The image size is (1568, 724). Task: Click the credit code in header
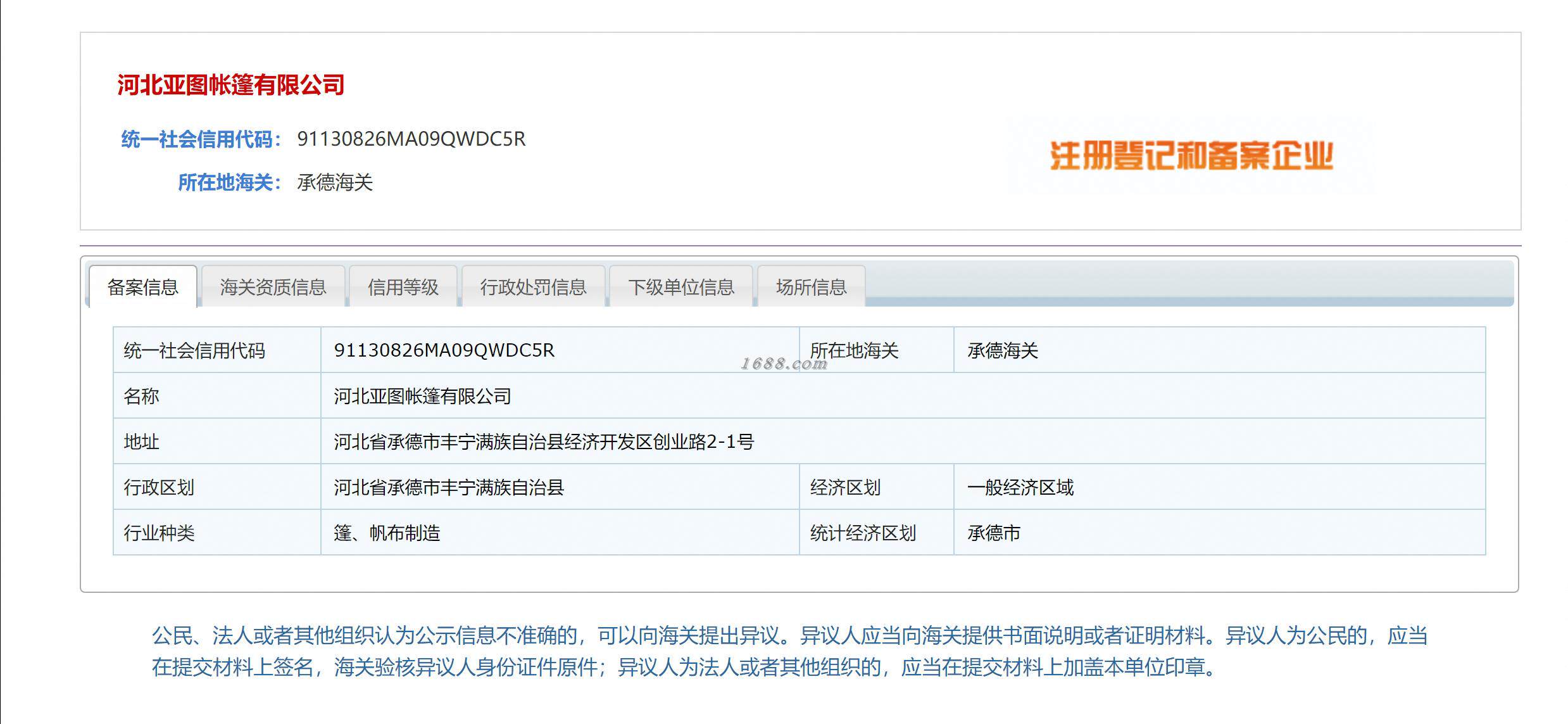411,139
